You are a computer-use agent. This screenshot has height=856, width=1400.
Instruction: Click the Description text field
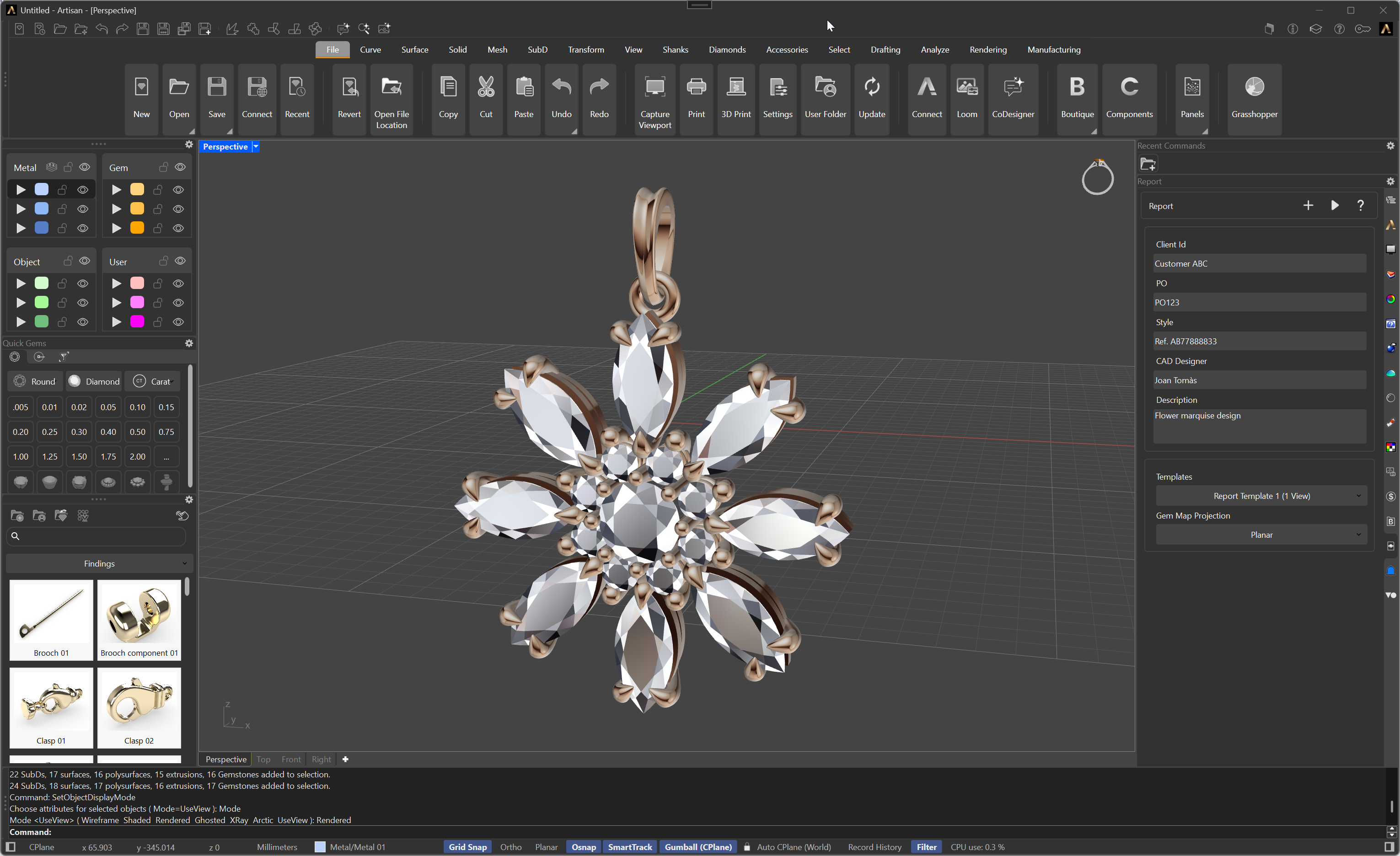[x=1260, y=426]
